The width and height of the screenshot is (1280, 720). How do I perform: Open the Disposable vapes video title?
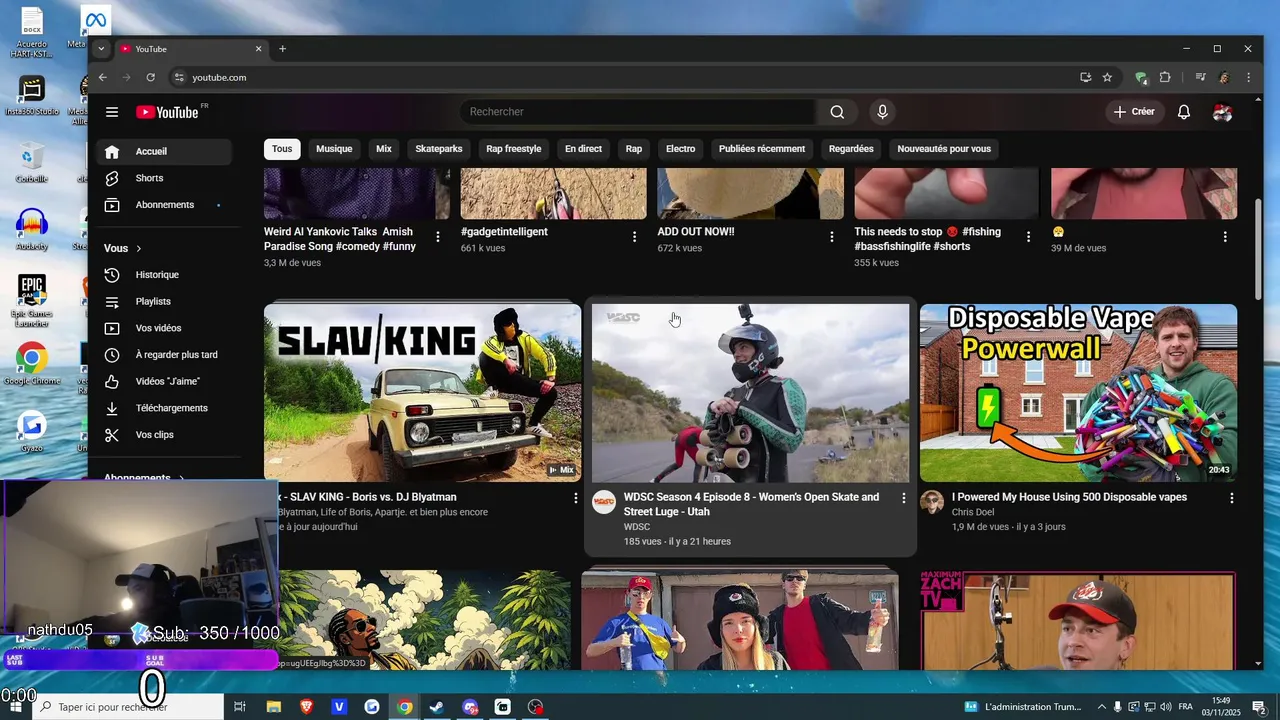tap(1069, 497)
